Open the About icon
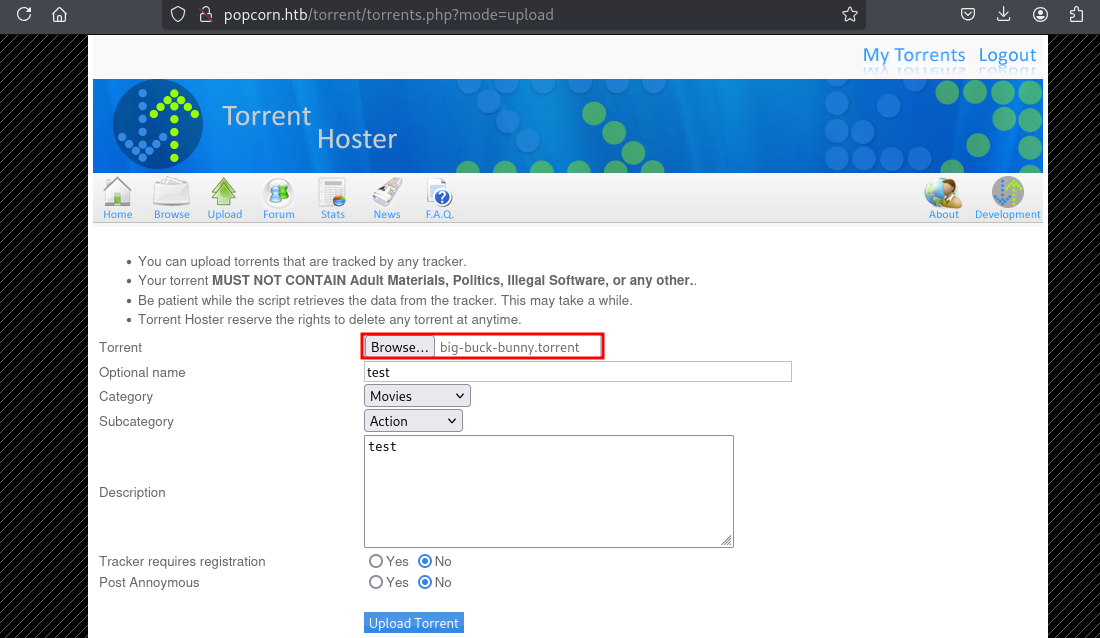 coord(943,198)
